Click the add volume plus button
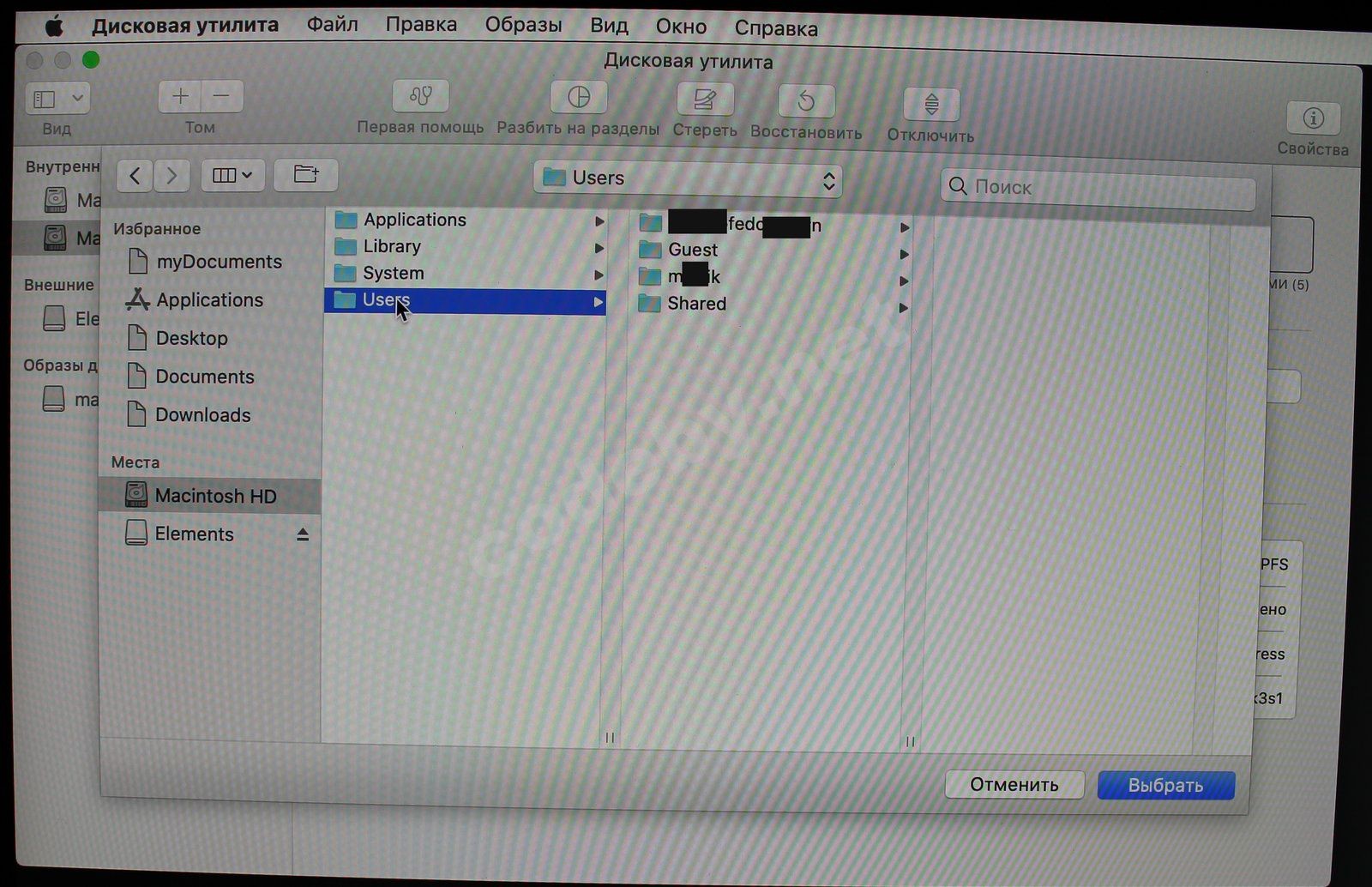The image size is (1372, 887). pos(179,96)
